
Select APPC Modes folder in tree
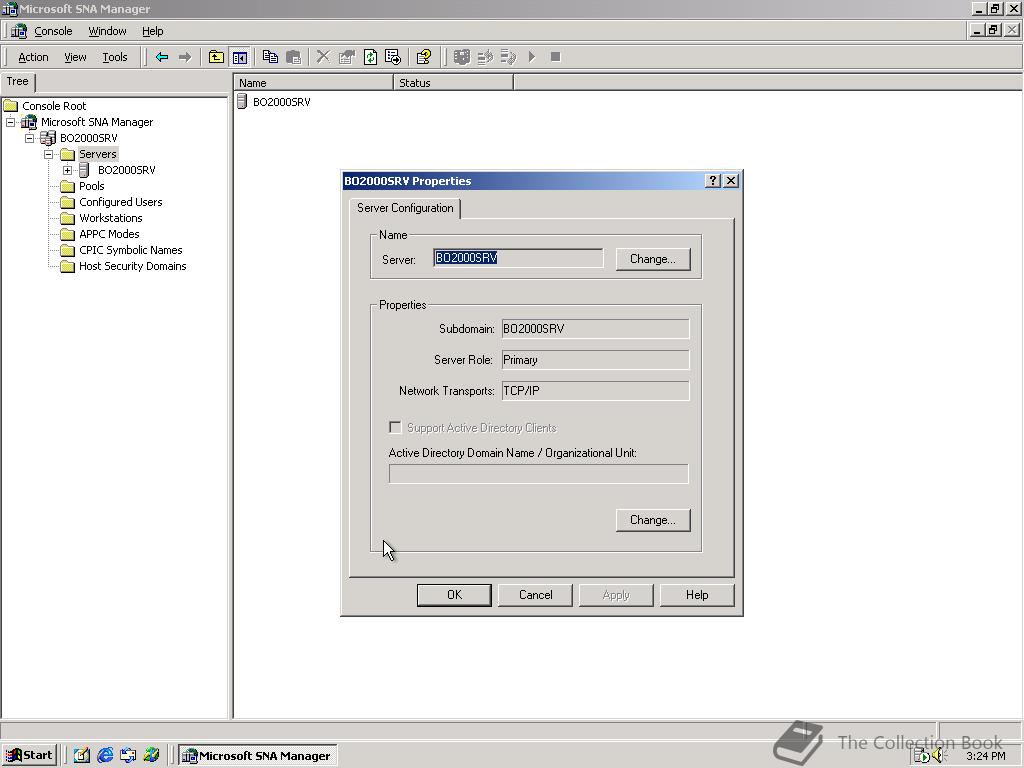(109, 234)
